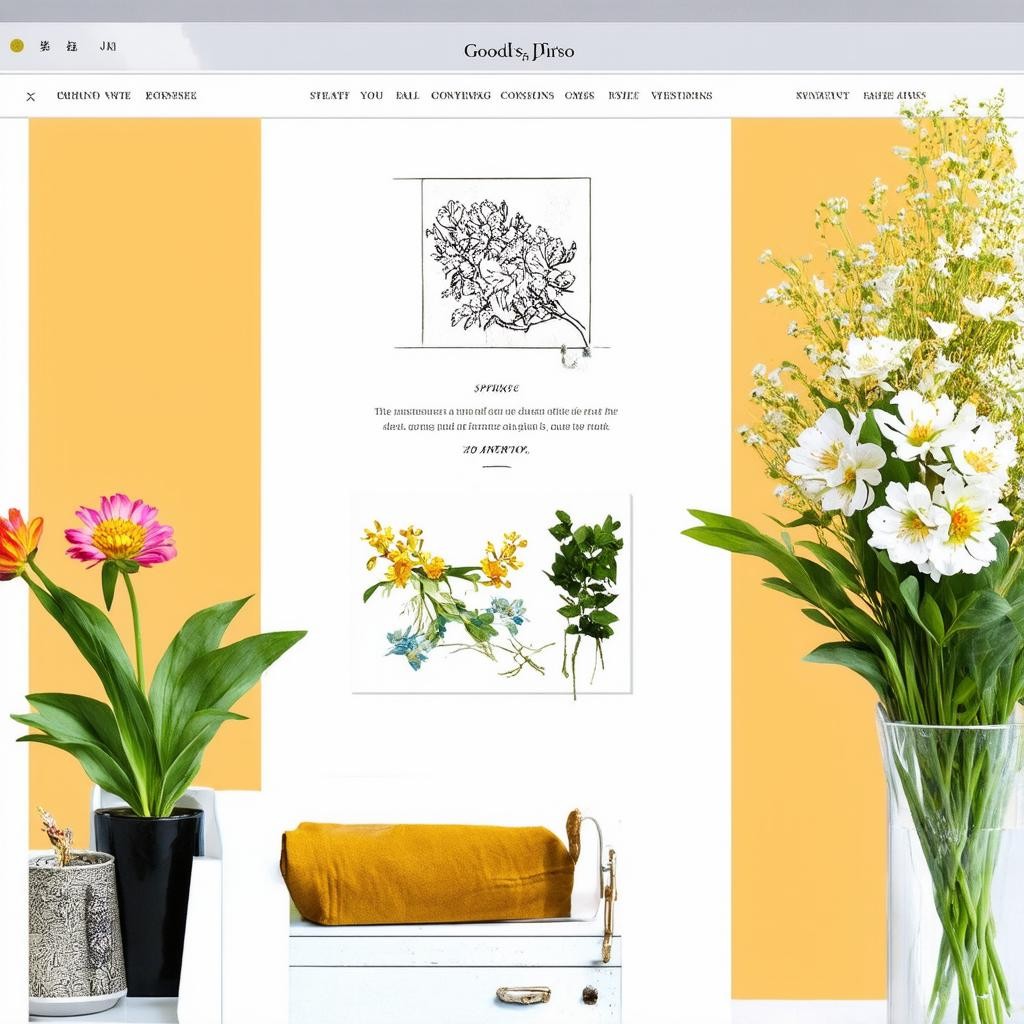Select the 'STEATF' menu item
1024x1024 pixels.
click(x=329, y=96)
